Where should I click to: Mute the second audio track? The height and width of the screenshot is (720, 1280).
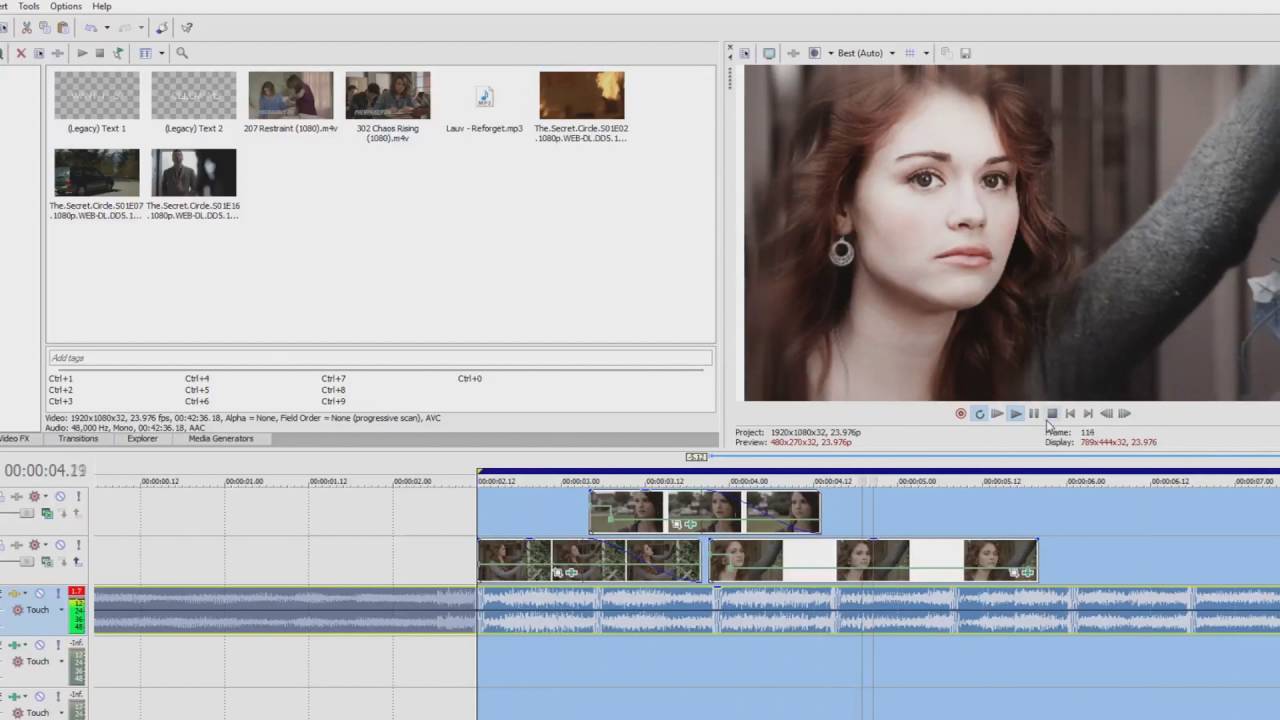click(40, 645)
